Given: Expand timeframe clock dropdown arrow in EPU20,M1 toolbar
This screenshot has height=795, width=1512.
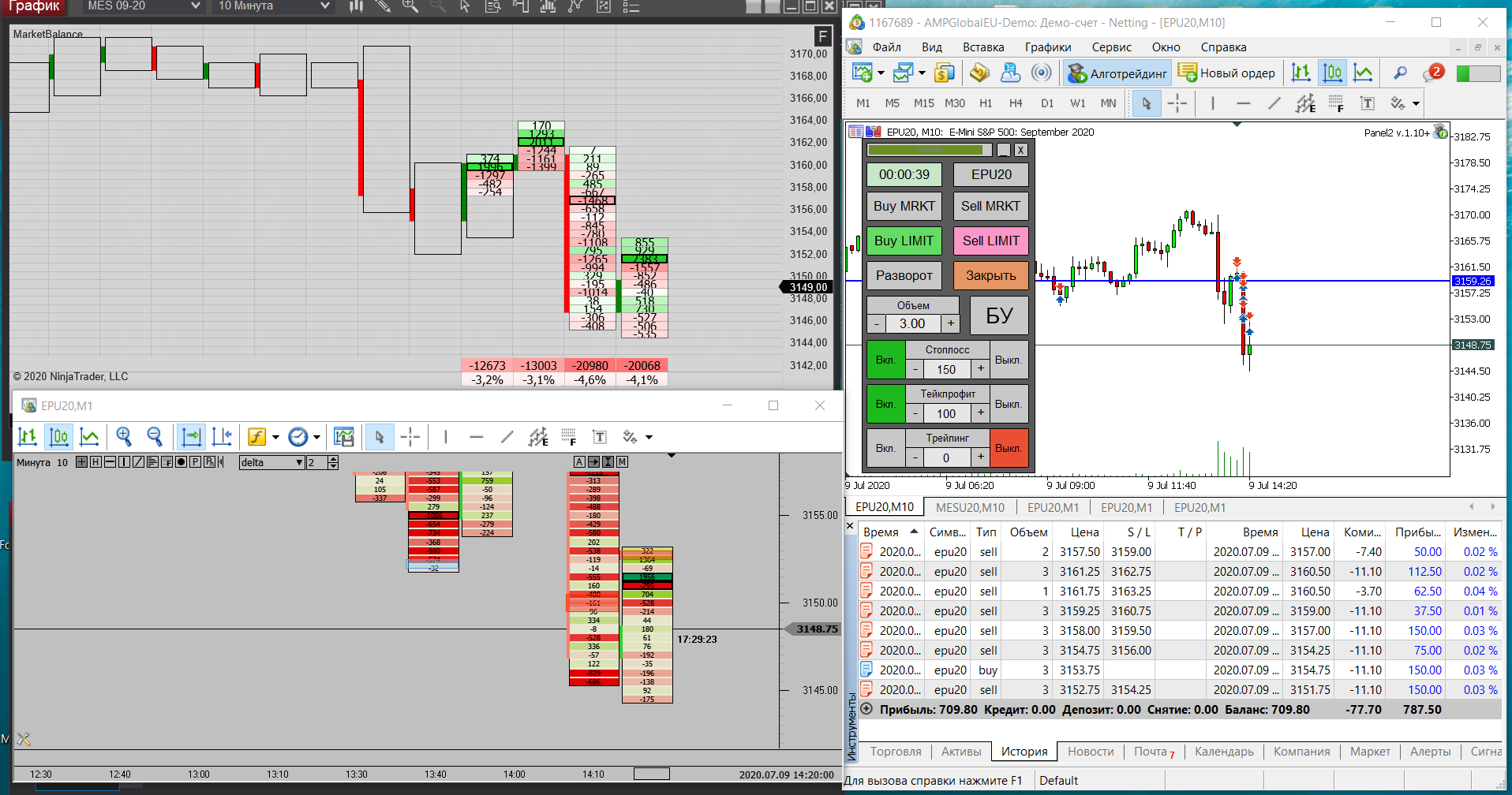Looking at the screenshot, I should click(x=316, y=437).
